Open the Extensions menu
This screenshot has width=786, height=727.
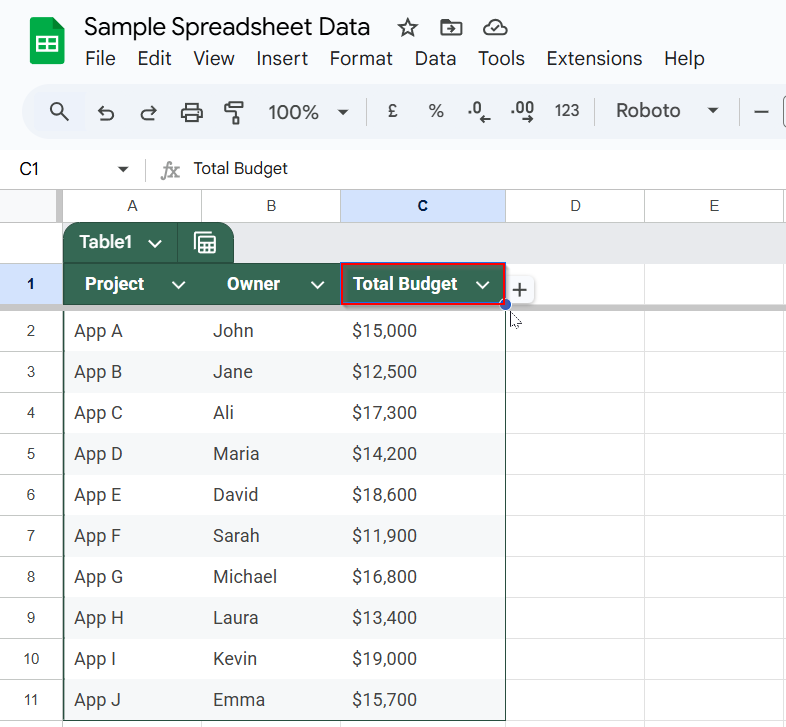point(594,59)
